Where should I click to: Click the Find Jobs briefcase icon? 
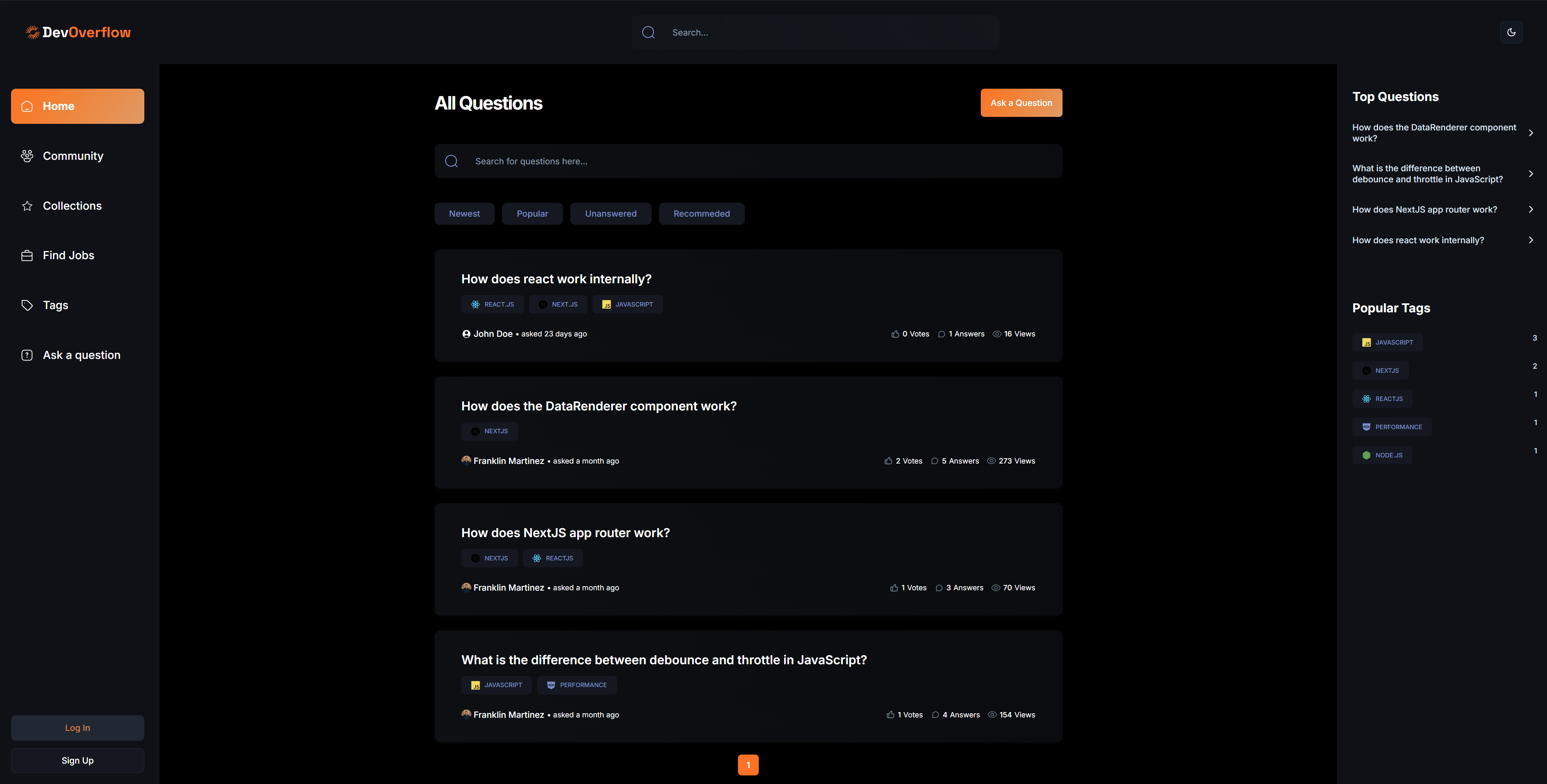point(27,256)
